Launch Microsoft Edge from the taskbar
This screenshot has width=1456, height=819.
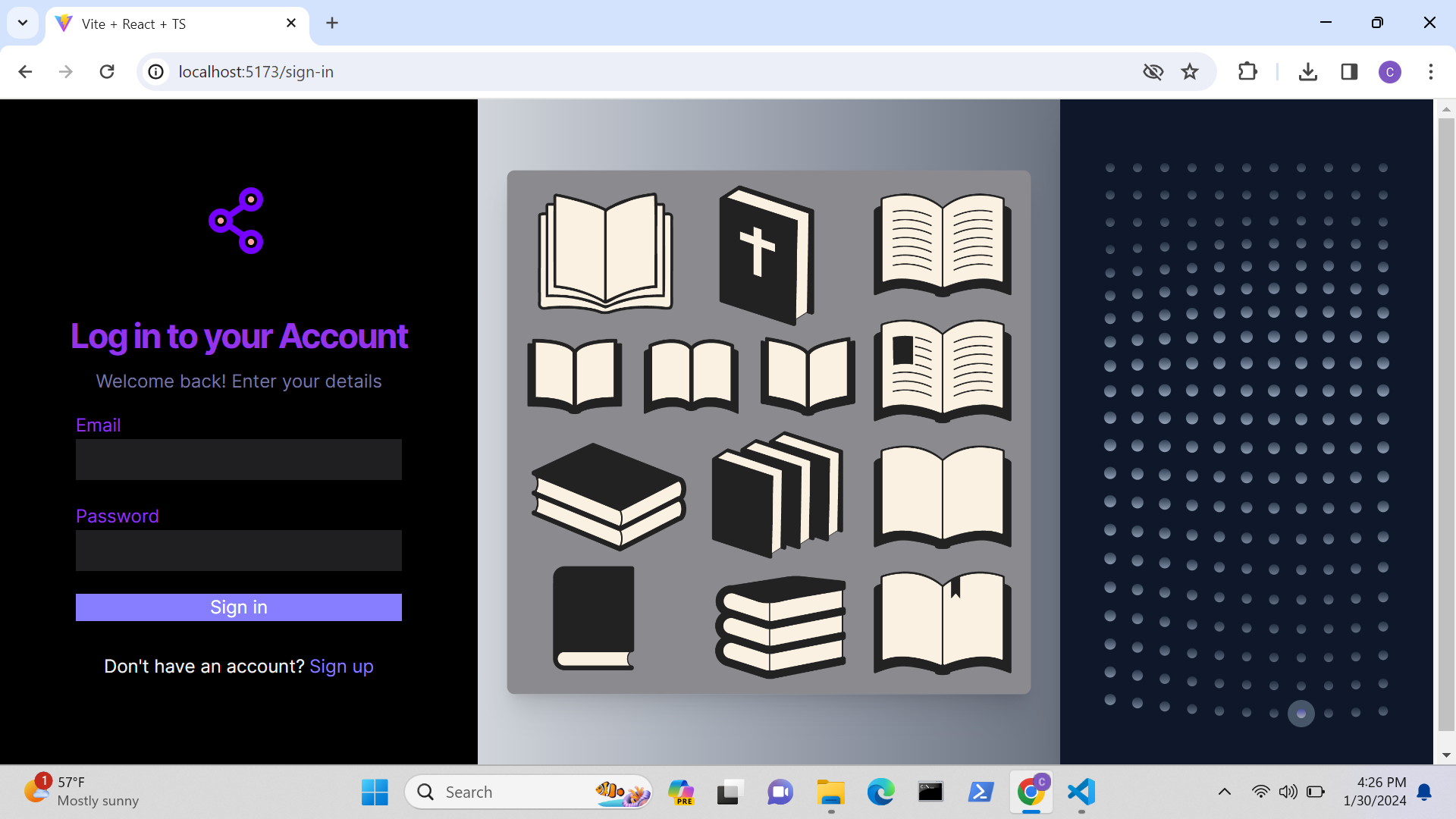(880, 792)
